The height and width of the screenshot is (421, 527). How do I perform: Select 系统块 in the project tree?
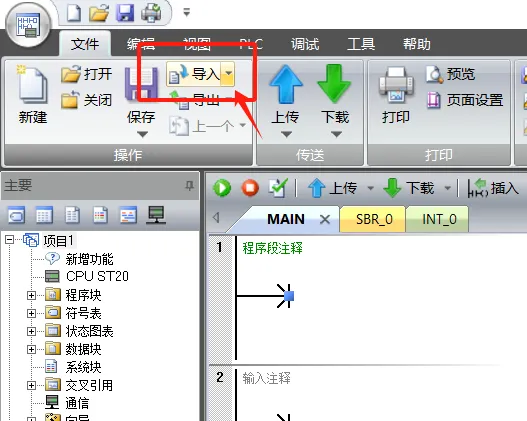(83, 367)
